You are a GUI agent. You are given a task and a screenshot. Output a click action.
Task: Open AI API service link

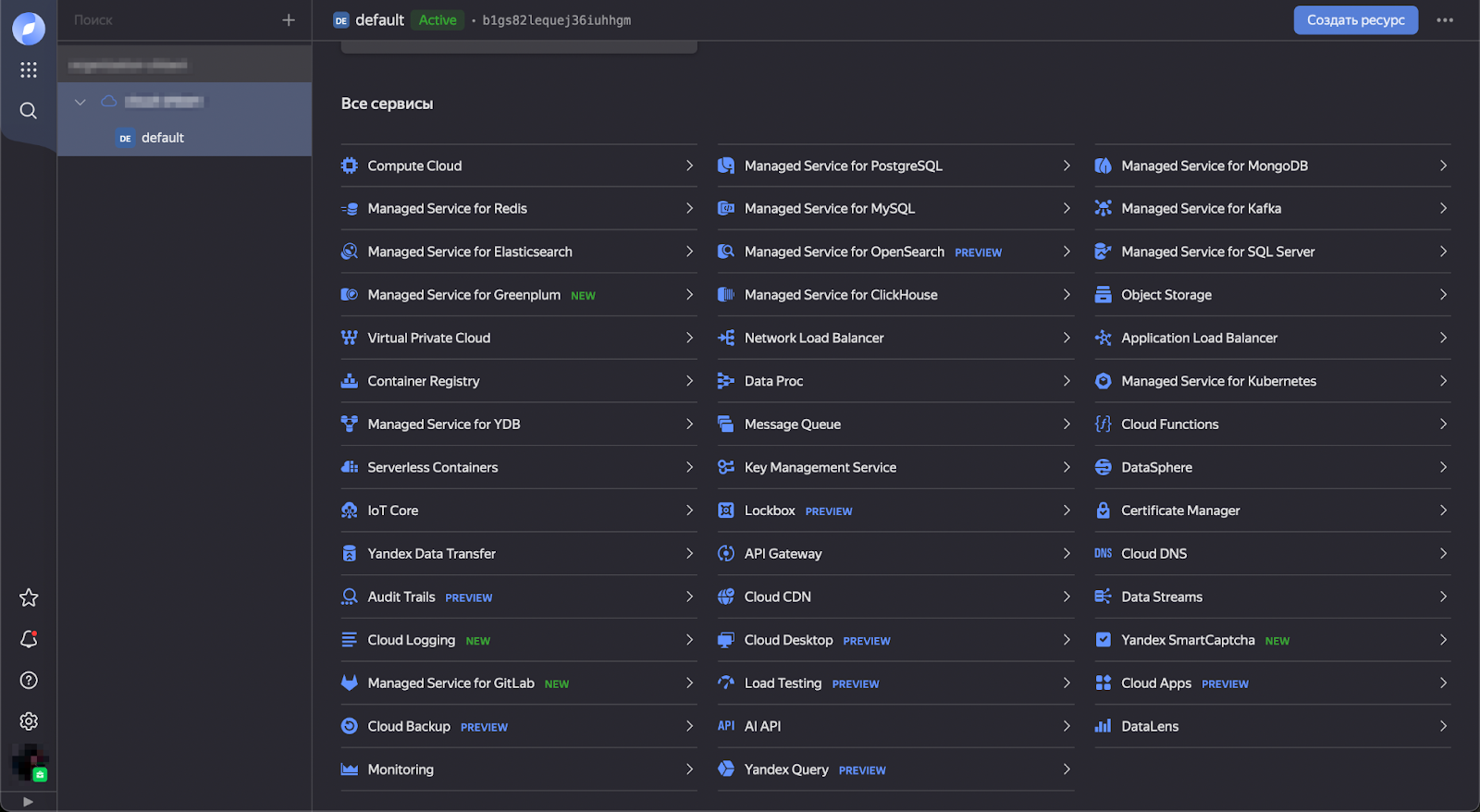click(762, 727)
